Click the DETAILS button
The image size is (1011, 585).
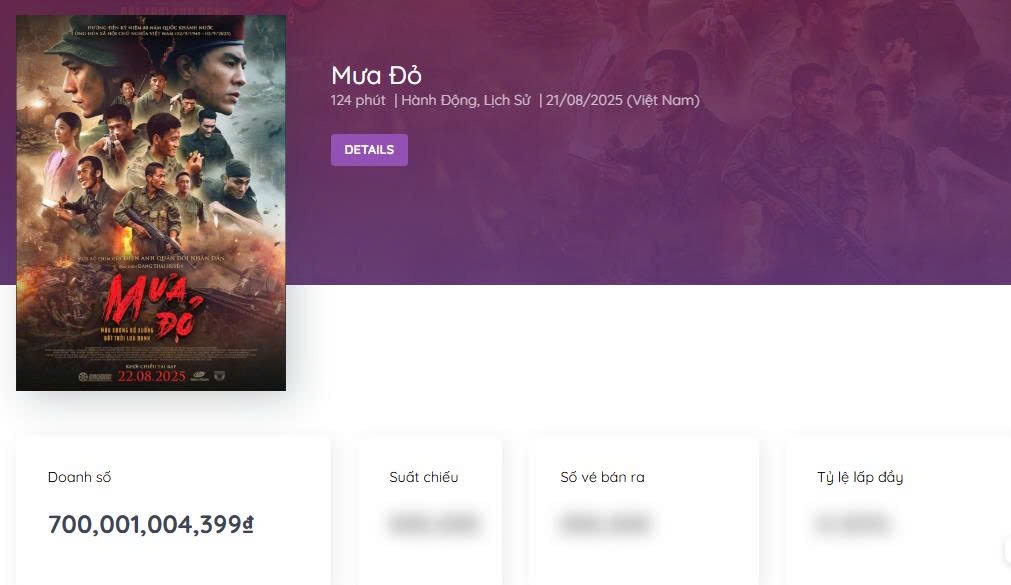pyautogui.click(x=369, y=149)
